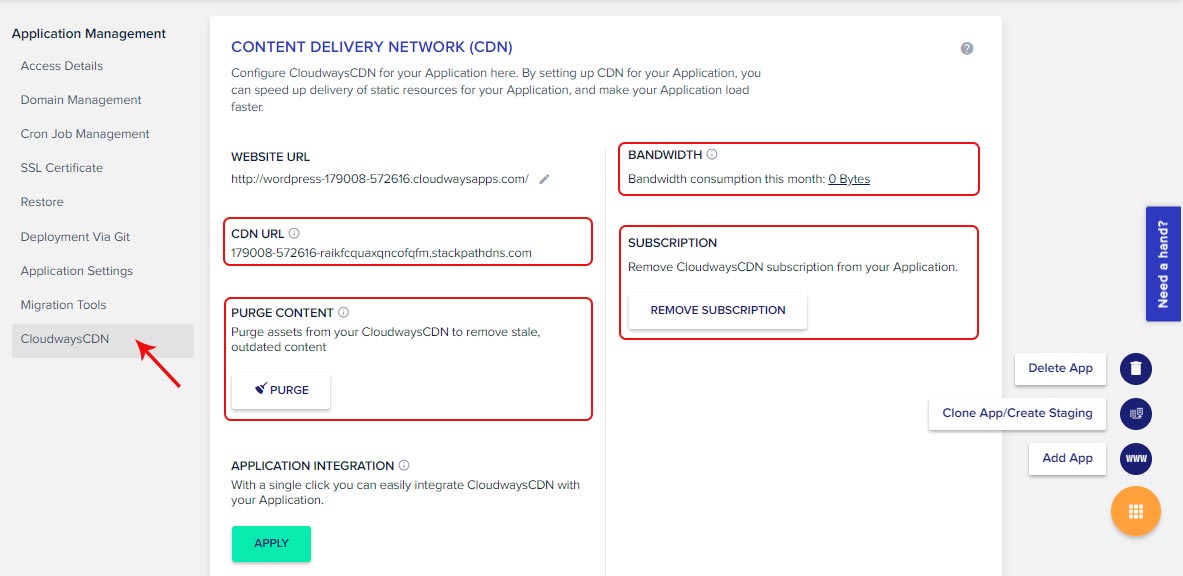The image size is (1183, 576).
Task: Click the Need a hand? tab
Action: click(x=1162, y=263)
